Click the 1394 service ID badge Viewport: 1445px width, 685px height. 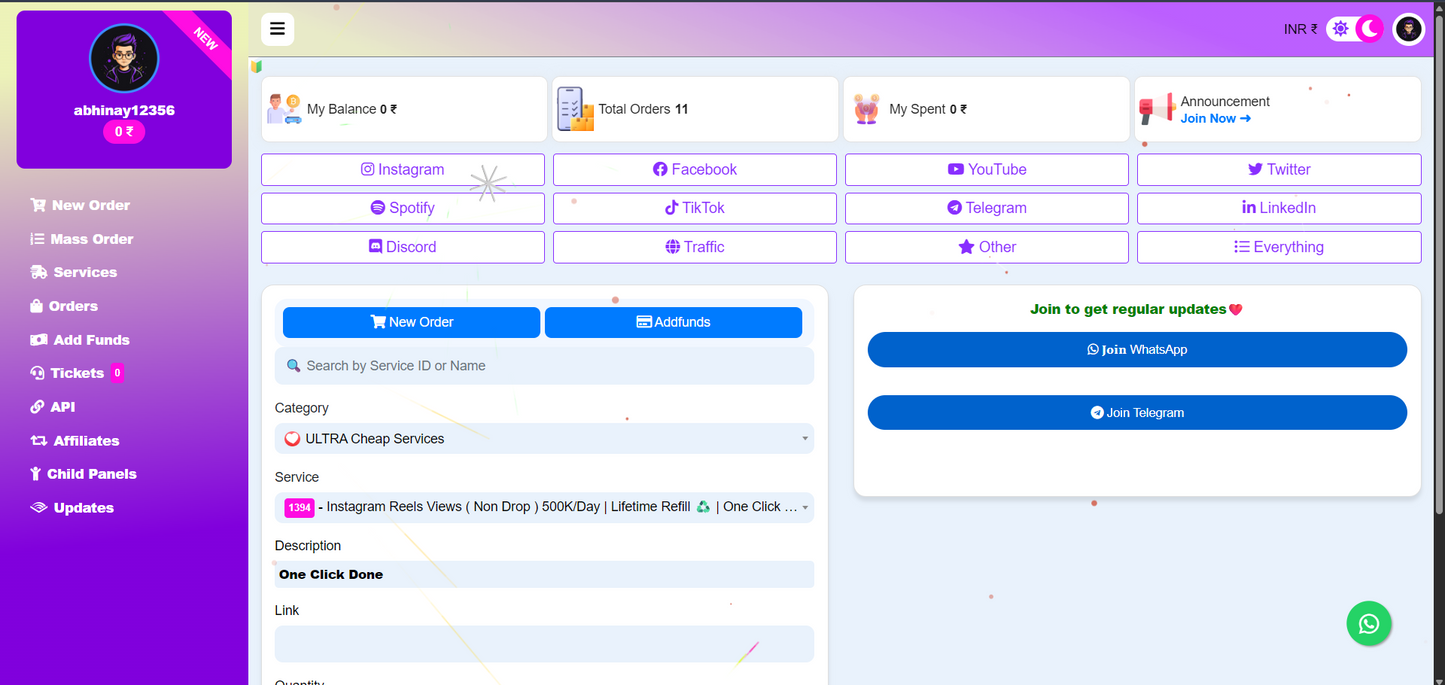click(299, 507)
